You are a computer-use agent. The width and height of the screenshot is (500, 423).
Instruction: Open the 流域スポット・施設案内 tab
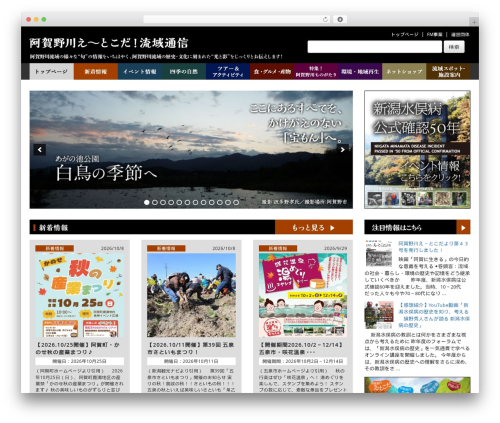[x=448, y=71]
